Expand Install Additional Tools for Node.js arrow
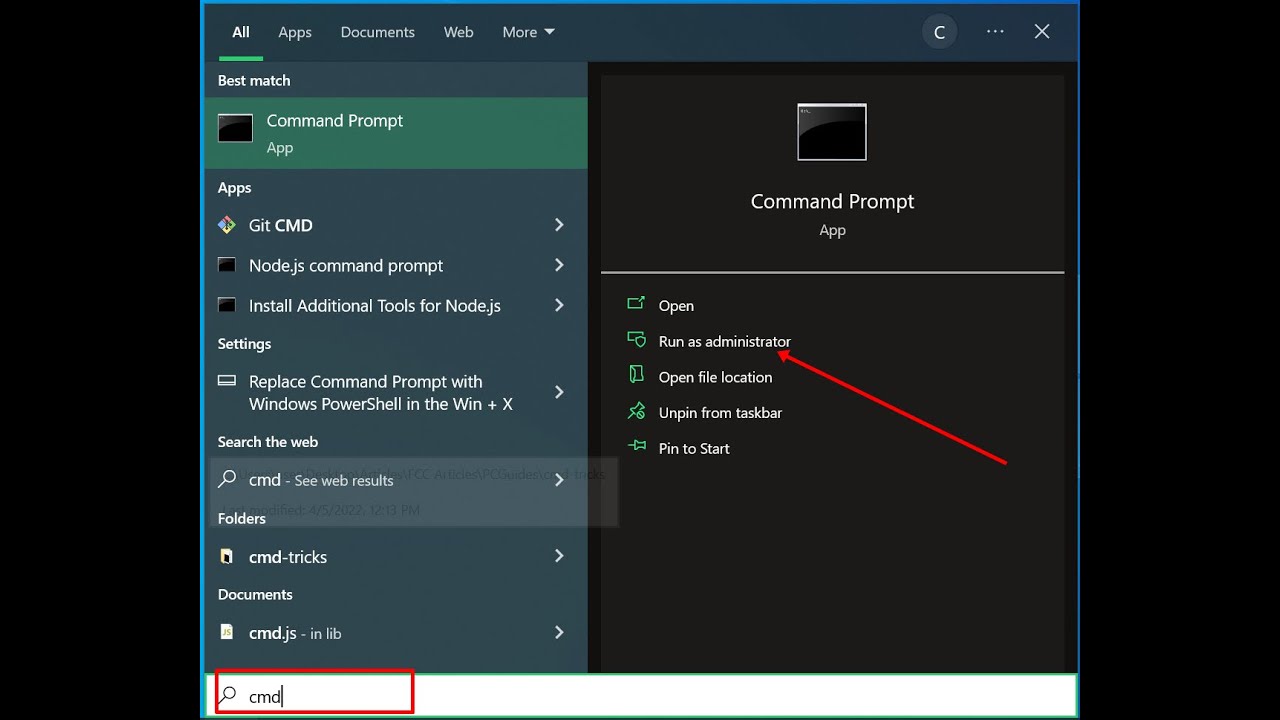This screenshot has height=720, width=1280. [x=559, y=305]
